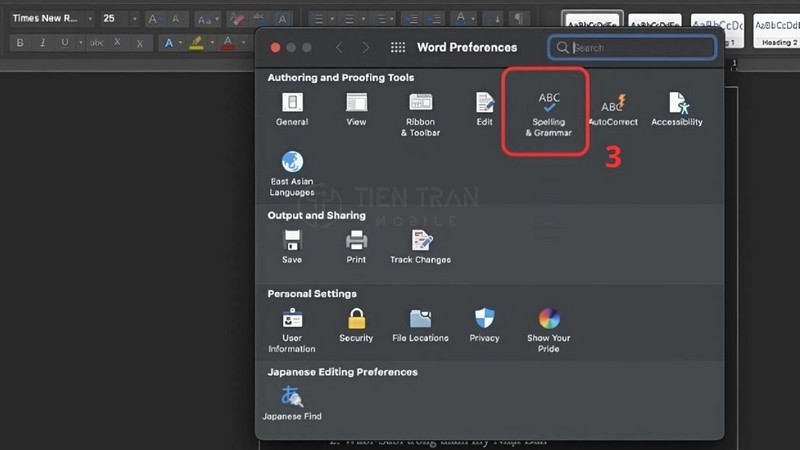The height and width of the screenshot is (450, 800).
Task: Open Accessibility preferences
Action: 677,108
